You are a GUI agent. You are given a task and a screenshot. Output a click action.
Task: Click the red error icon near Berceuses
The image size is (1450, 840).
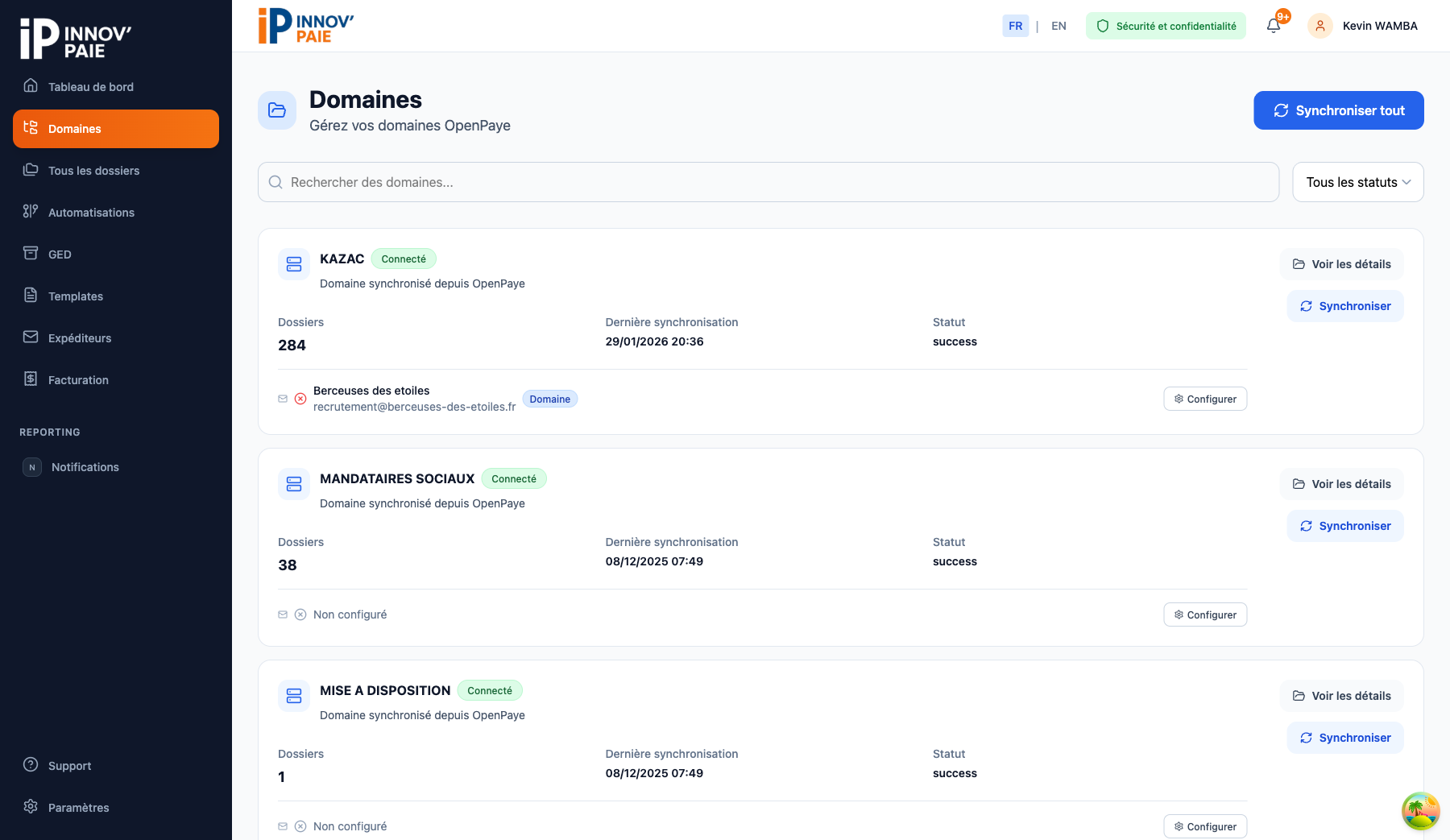click(300, 399)
